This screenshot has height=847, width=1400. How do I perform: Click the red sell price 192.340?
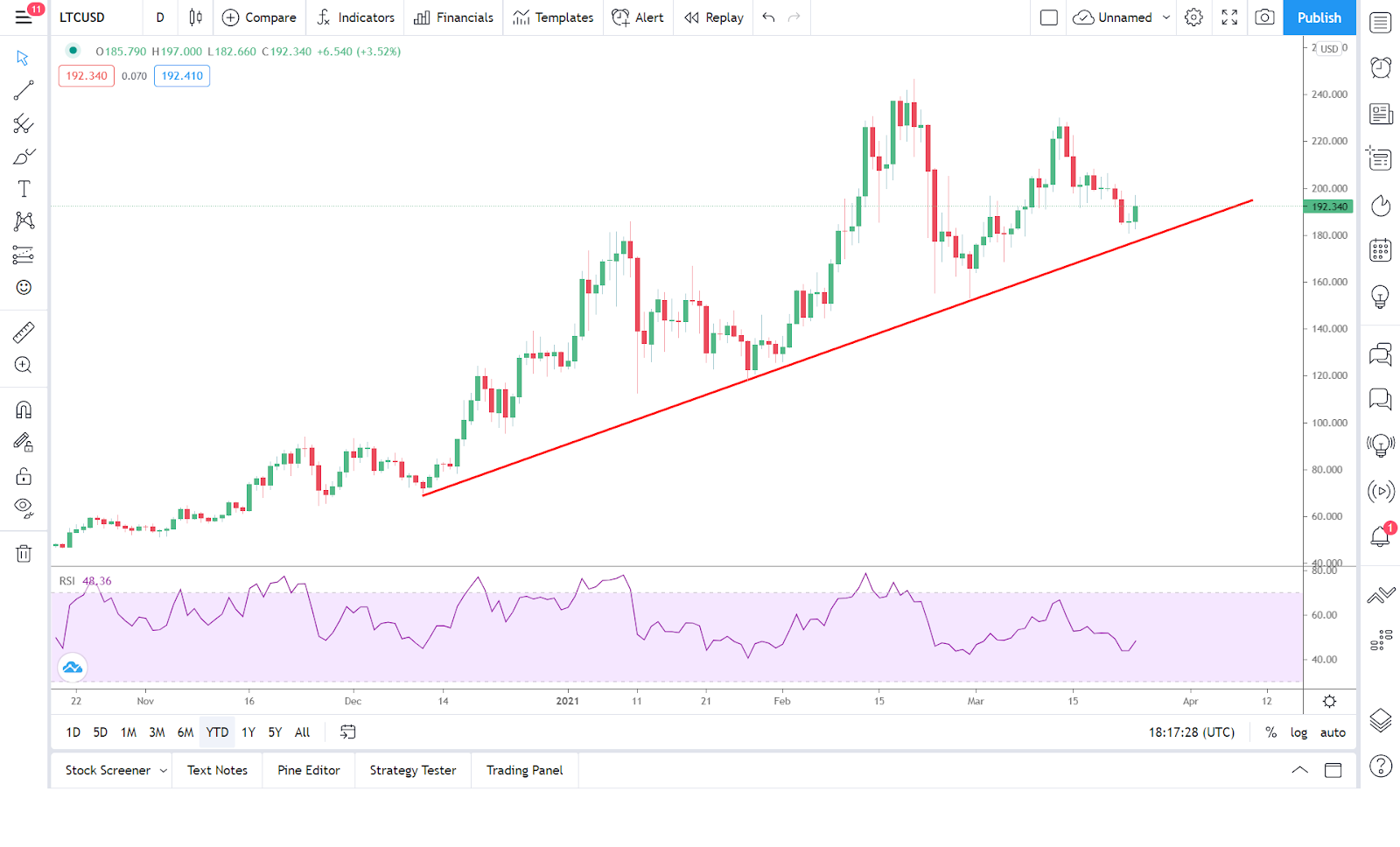pyautogui.click(x=87, y=76)
